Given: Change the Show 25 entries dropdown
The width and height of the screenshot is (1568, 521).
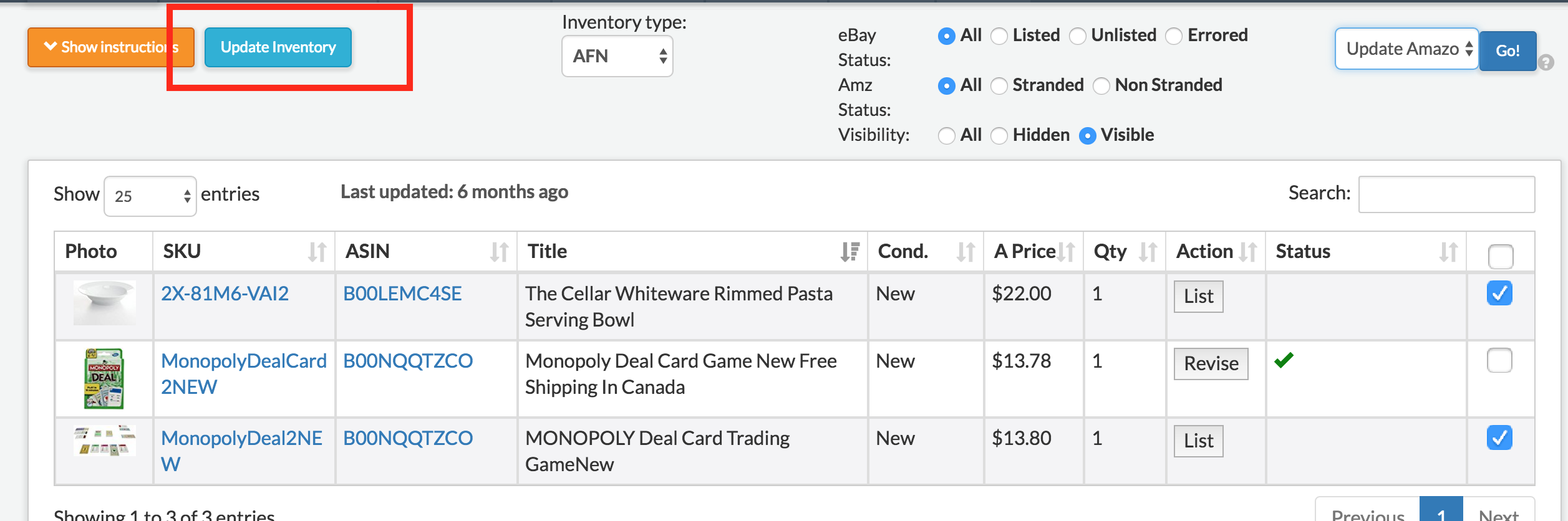Looking at the screenshot, I should click(x=150, y=196).
